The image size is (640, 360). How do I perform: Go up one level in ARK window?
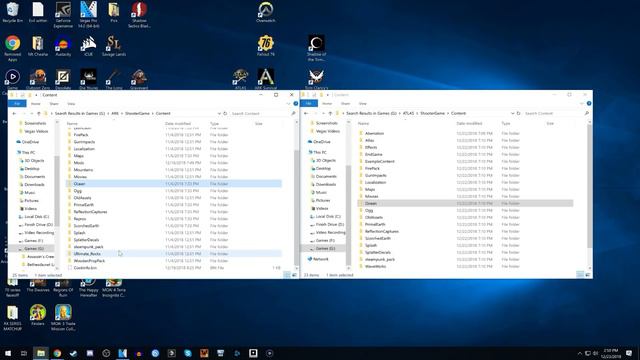39,113
